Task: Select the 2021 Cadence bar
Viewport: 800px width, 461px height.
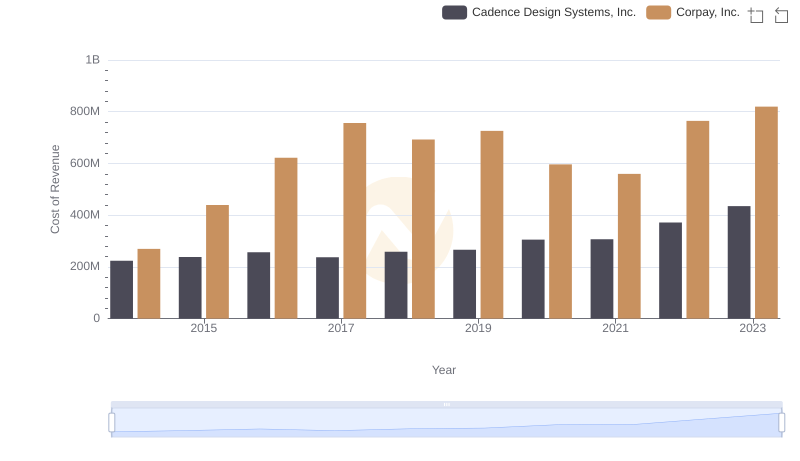Action: click(602, 279)
